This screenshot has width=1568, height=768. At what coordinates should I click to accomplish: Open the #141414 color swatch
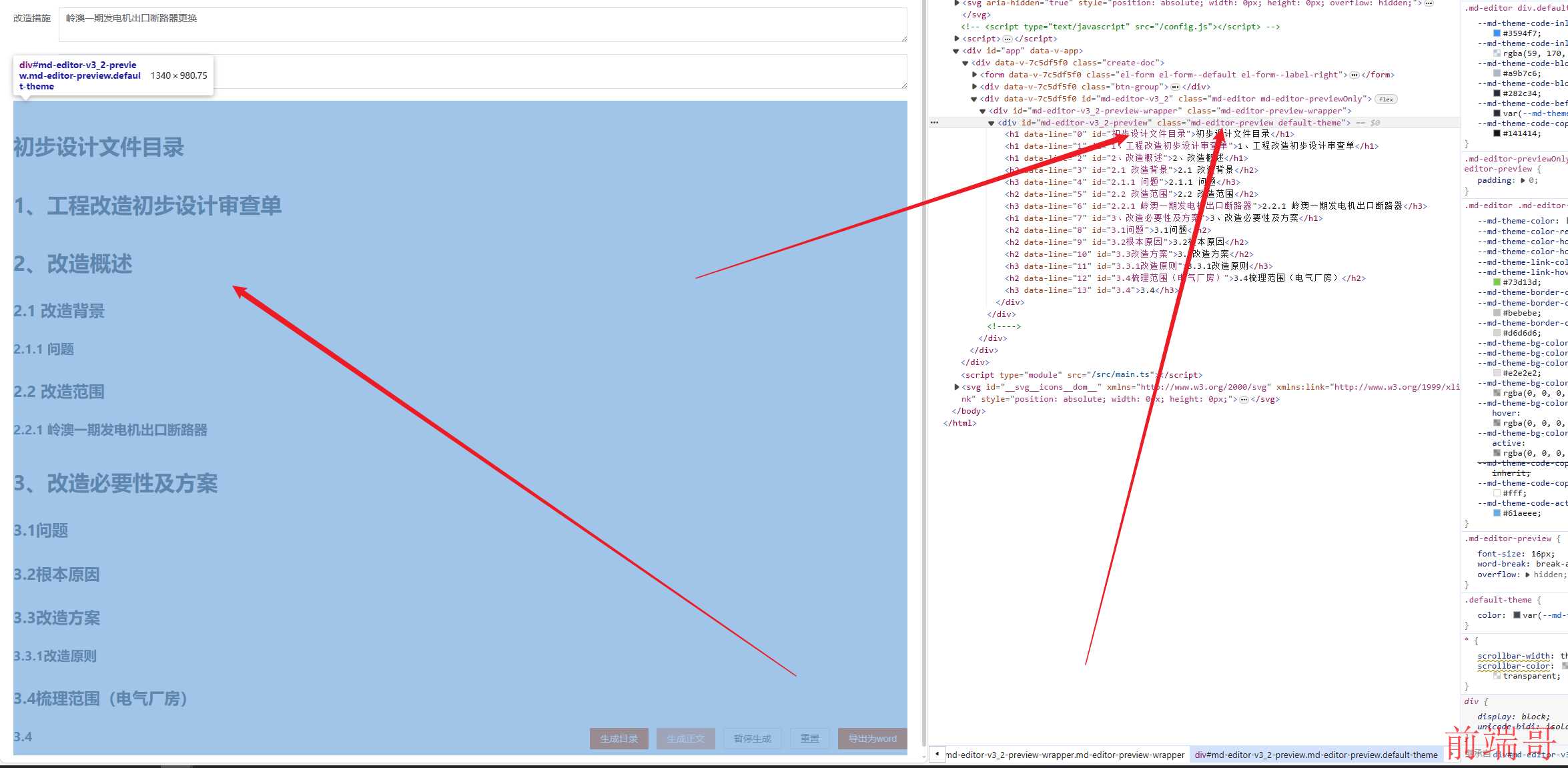coord(1497,133)
